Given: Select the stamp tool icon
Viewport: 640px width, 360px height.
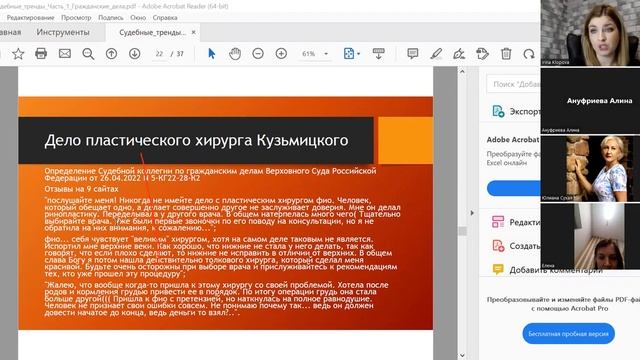Looking at the screenshot, I should pos(482,53).
